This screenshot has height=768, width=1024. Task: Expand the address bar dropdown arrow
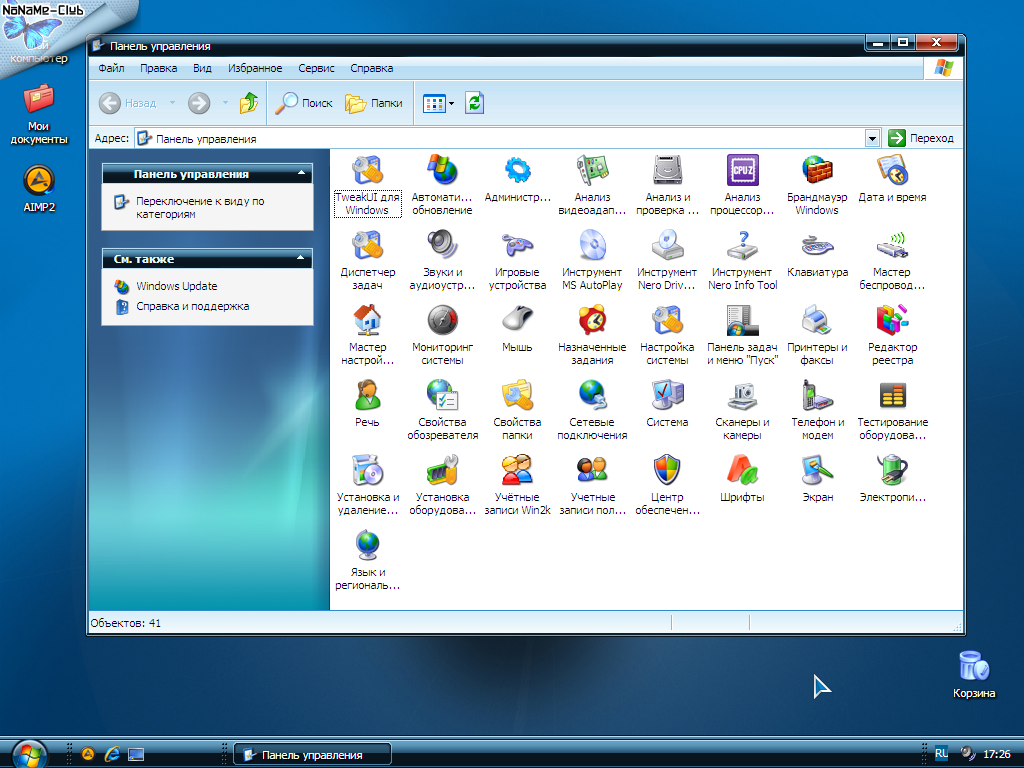tap(872, 138)
